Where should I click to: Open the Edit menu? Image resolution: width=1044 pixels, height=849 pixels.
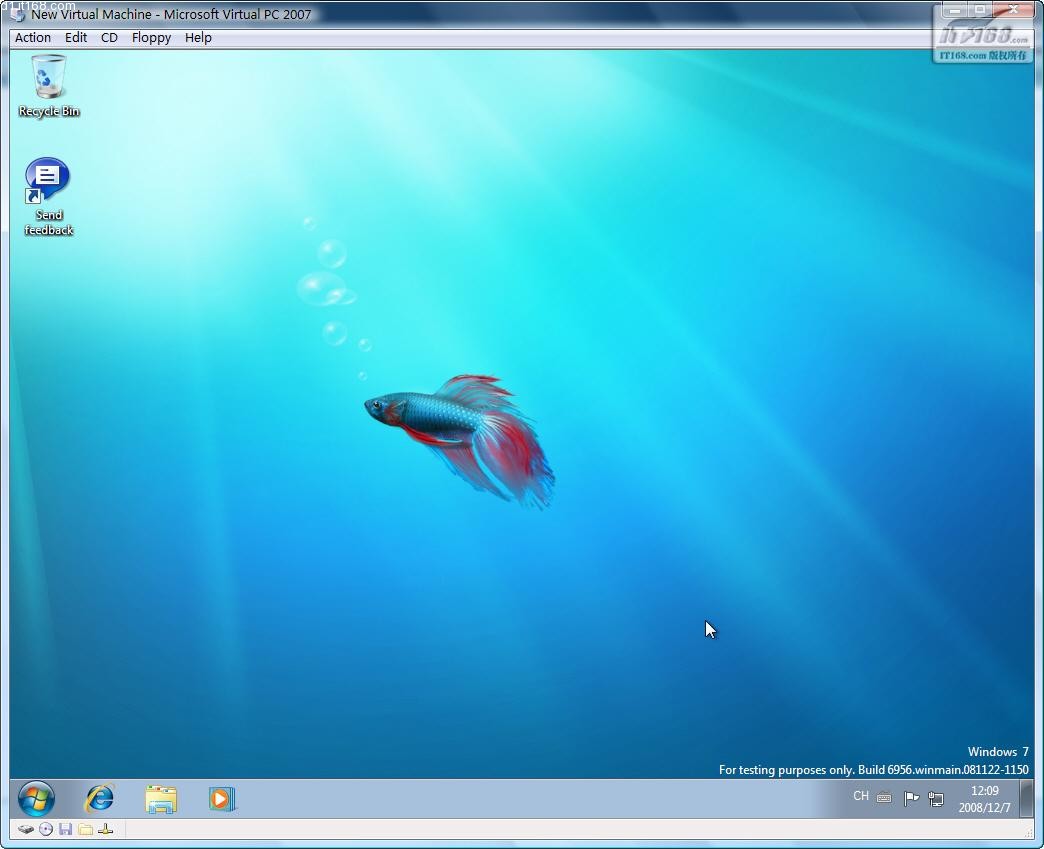(76, 38)
